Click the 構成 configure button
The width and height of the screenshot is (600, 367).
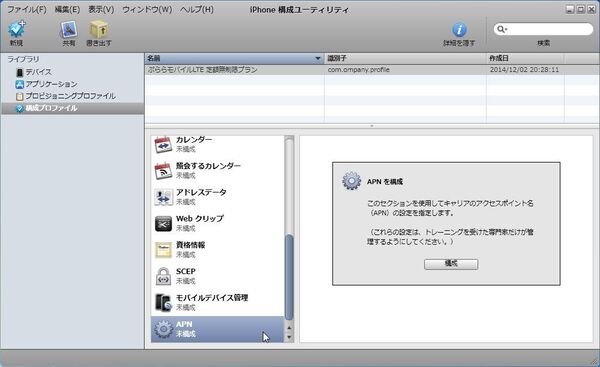(x=451, y=264)
